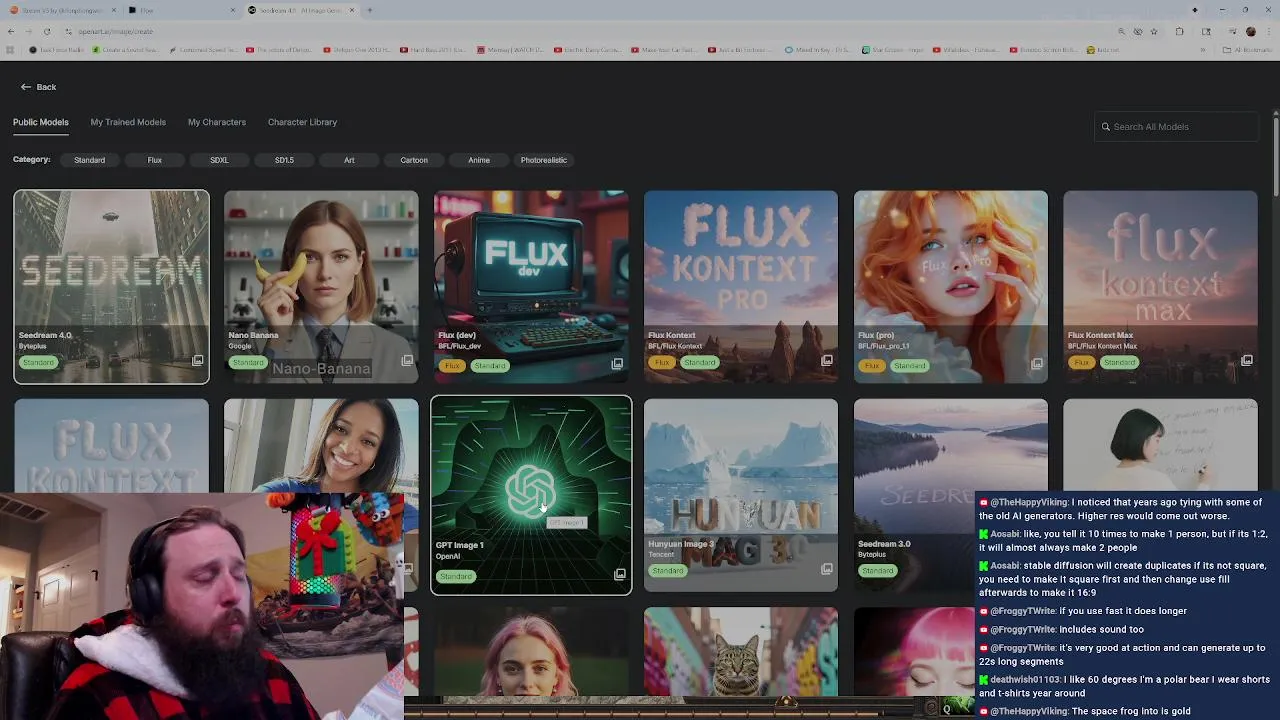Choose the Flux (dev) model thumbnail
Viewport: 1280px width, 720px height.
(x=531, y=286)
